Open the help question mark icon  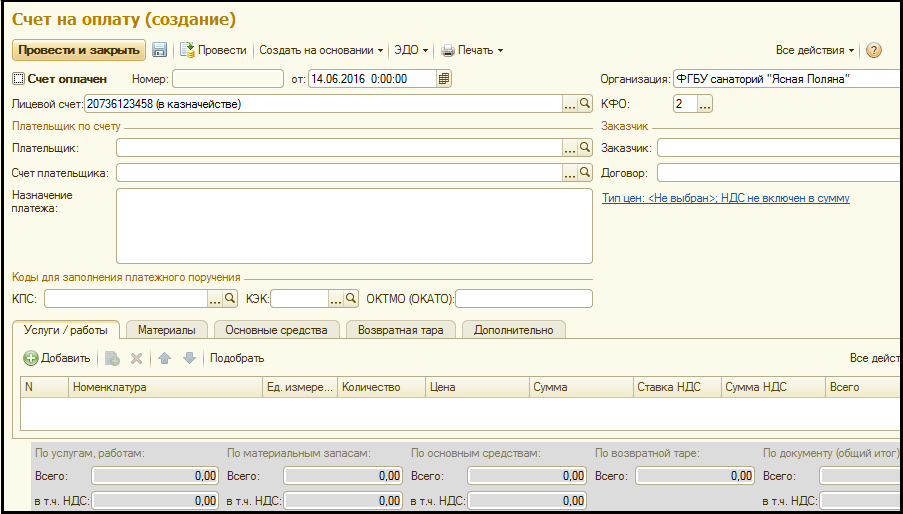873,50
